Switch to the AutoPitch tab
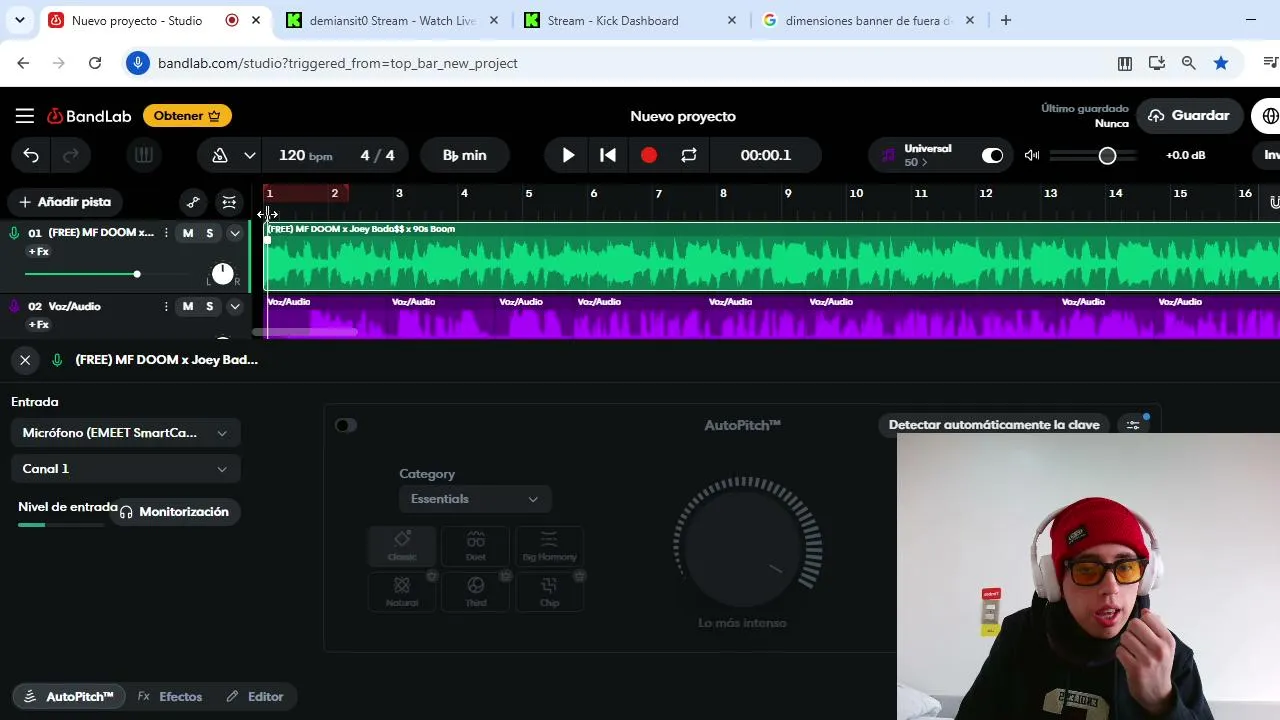Image resolution: width=1280 pixels, height=720 pixels. [x=69, y=697]
